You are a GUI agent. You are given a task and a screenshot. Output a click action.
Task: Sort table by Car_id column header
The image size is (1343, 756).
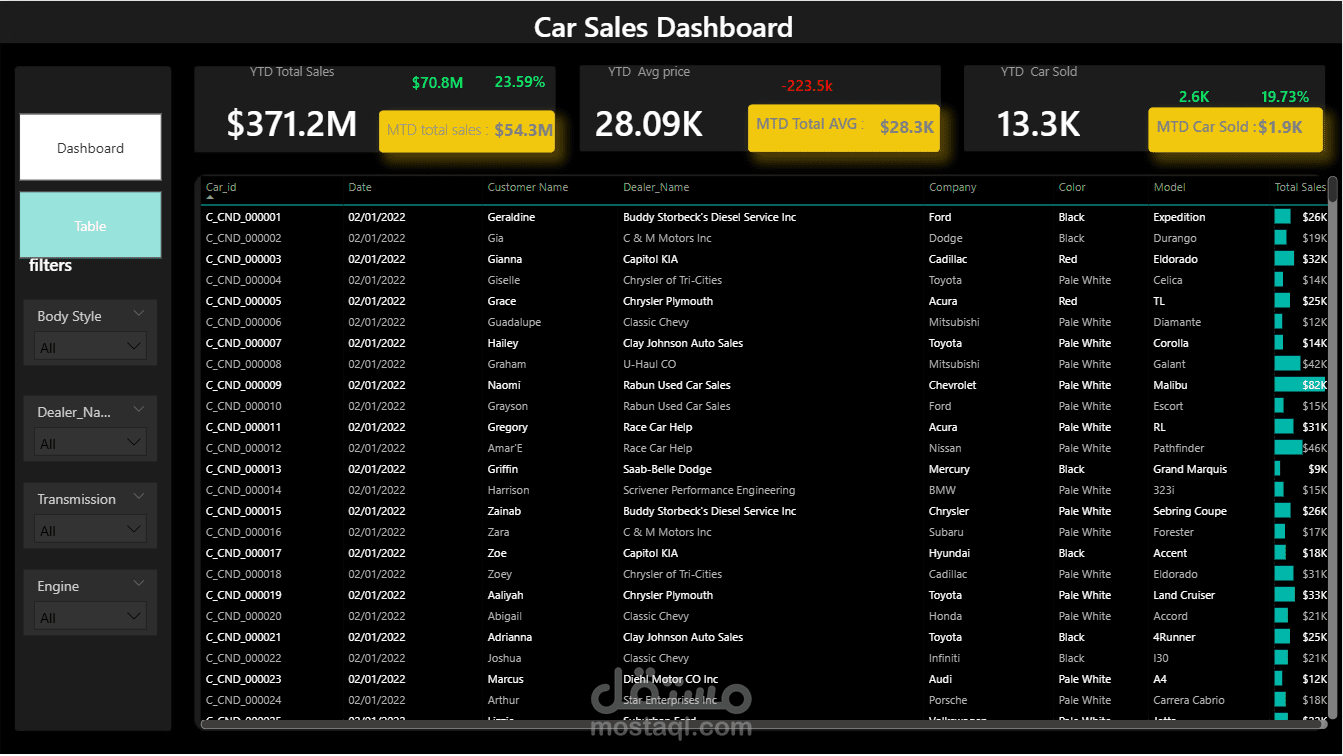point(221,187)
